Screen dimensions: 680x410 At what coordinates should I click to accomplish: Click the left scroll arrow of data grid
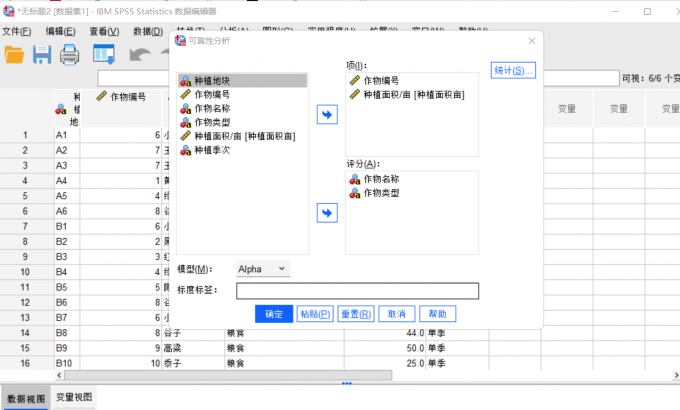59,375
